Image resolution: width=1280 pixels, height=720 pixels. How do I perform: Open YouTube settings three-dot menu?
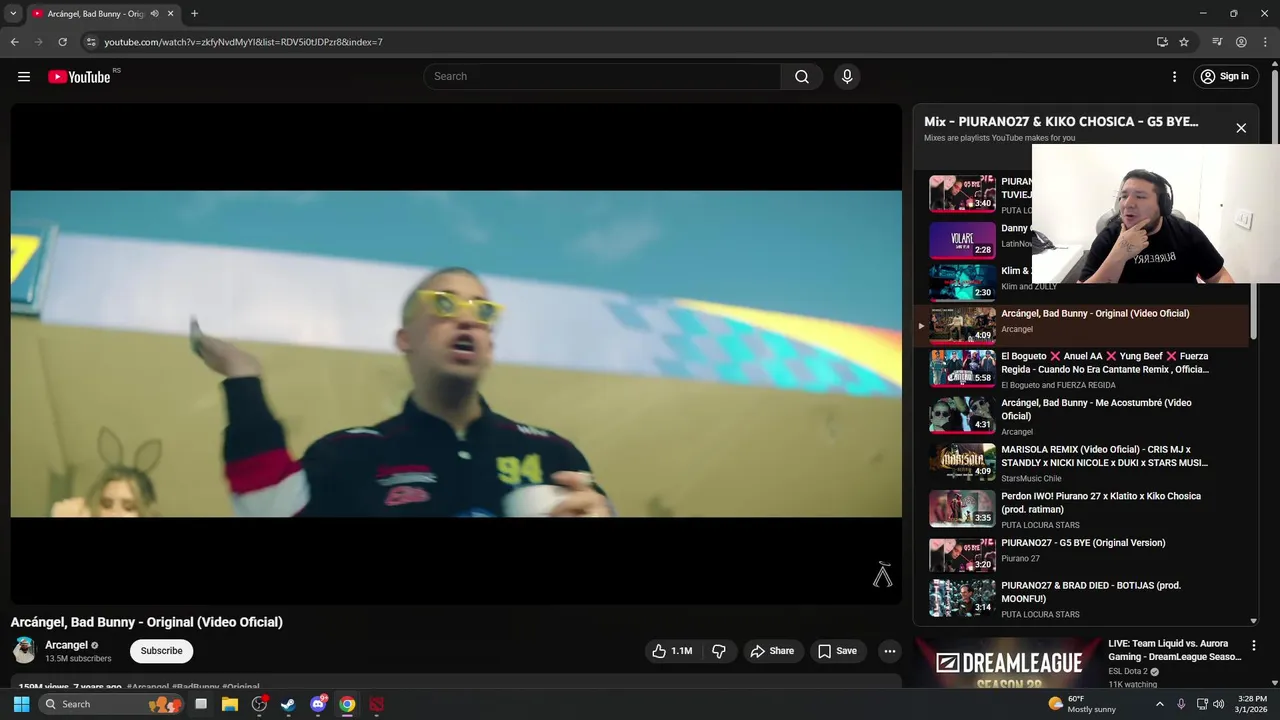[1174, 77]
